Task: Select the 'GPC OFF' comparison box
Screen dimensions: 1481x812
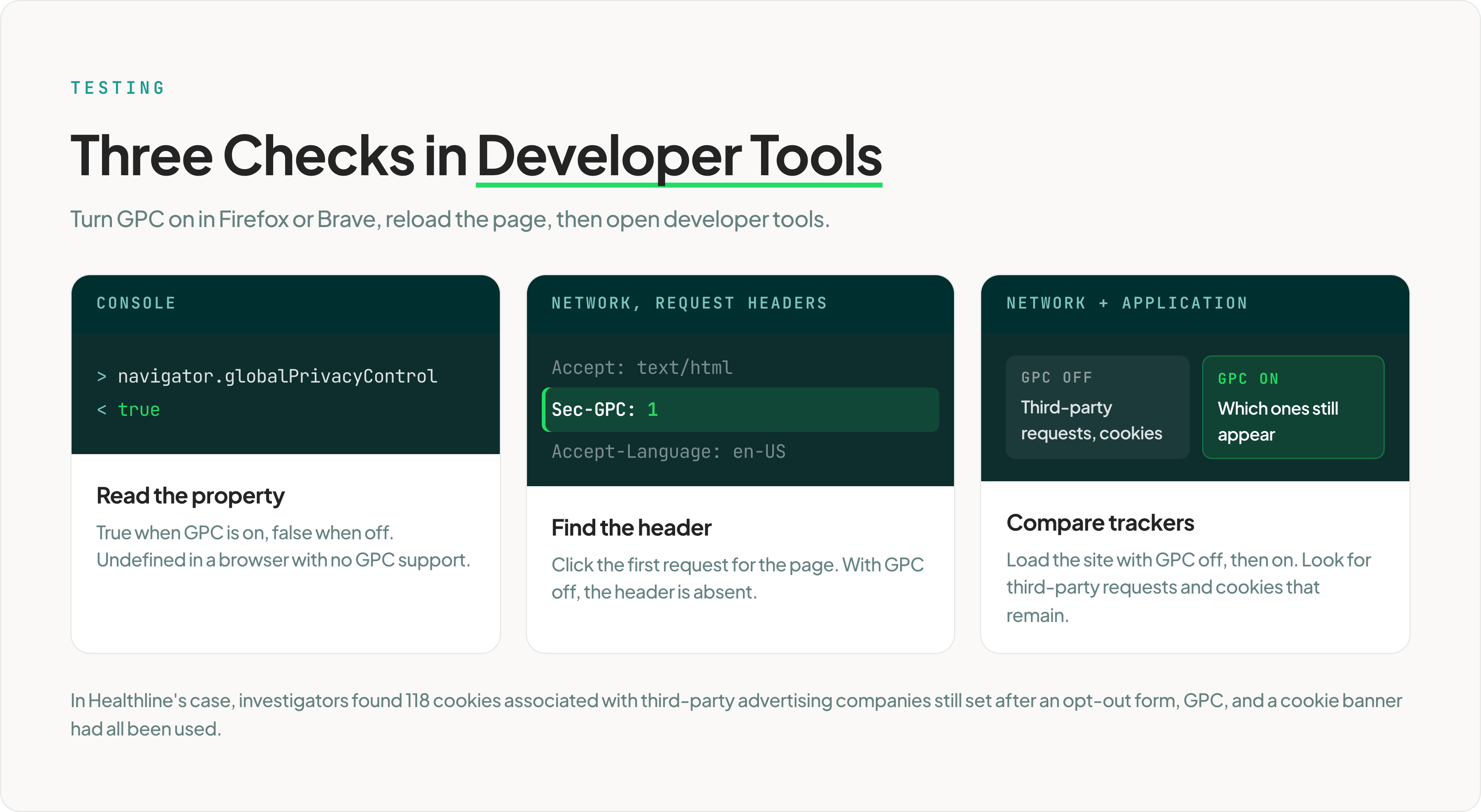Action: (x=1098, y=407)
